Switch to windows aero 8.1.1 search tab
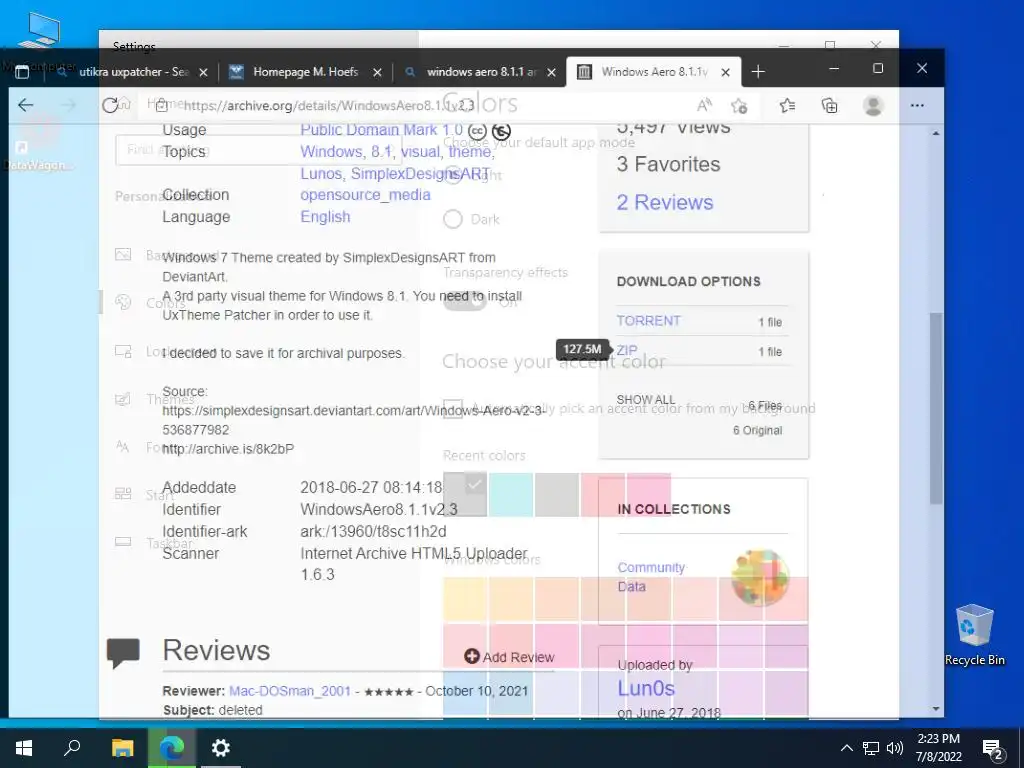This screenshot has width=1024, height=768. (x=481, y=72)
